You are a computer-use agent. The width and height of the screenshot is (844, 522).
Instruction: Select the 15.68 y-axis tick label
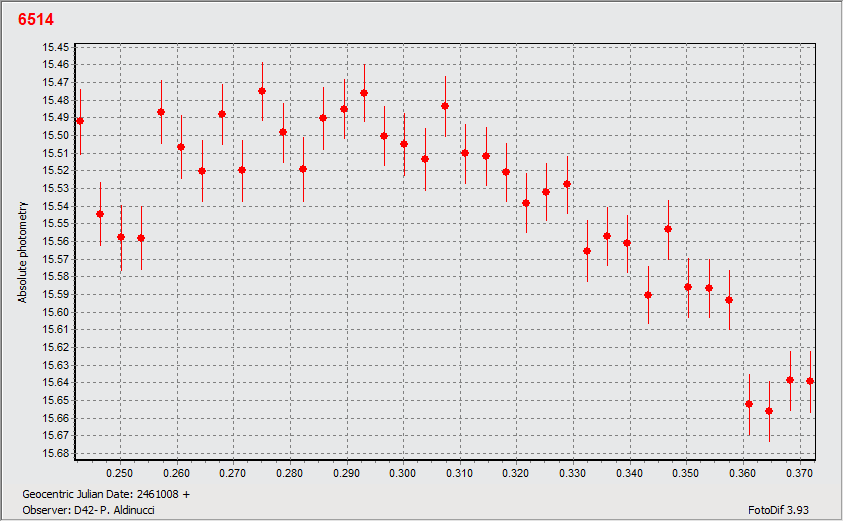coord(56,453)
